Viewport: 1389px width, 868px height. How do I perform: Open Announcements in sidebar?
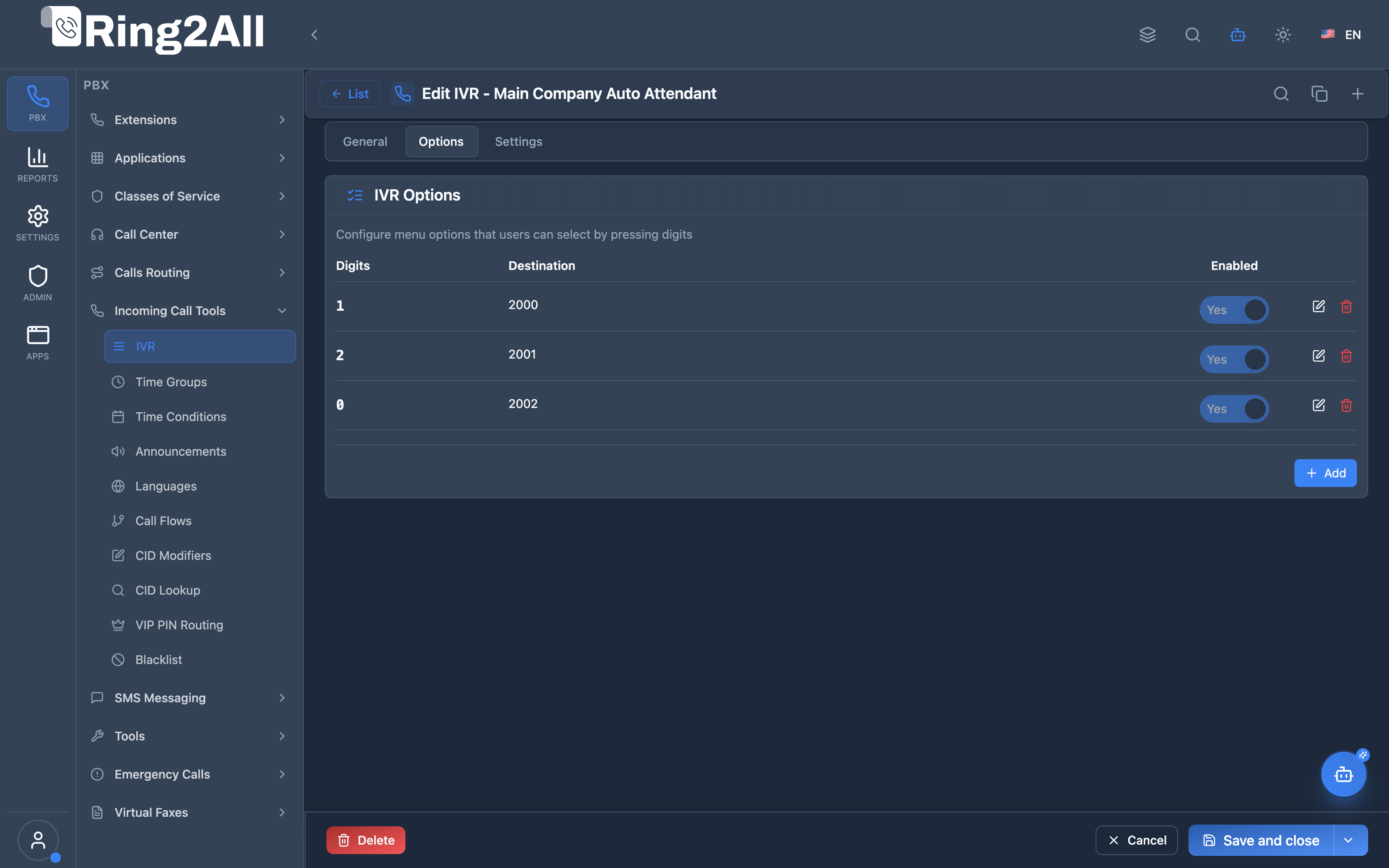200,451
